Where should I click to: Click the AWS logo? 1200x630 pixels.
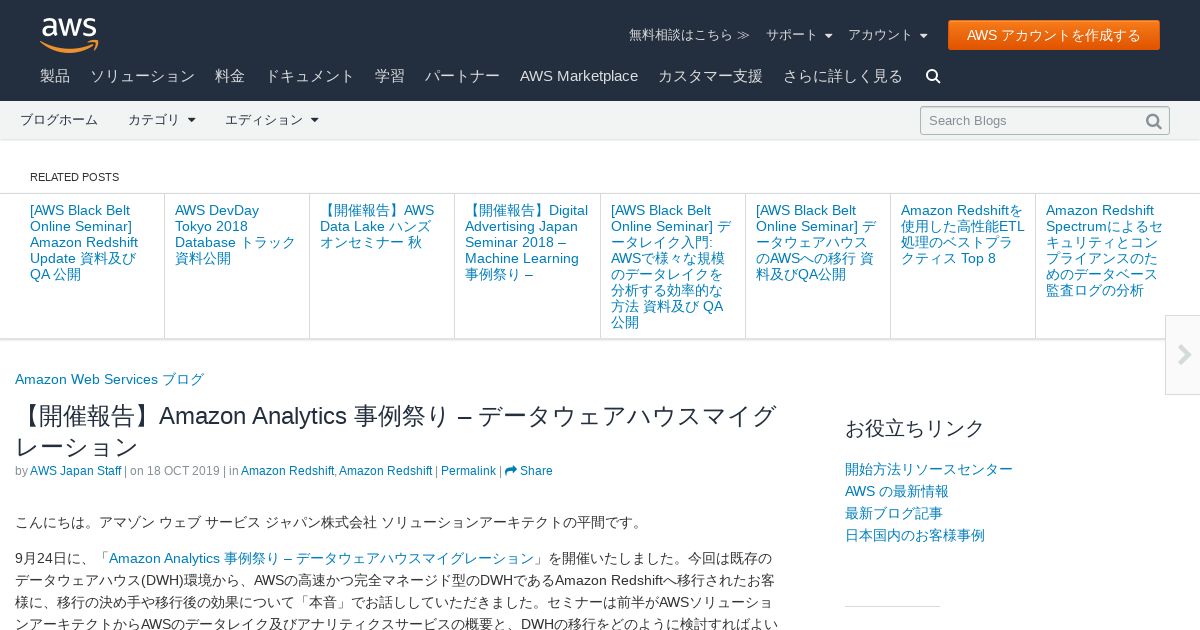[x=69, y=35]
